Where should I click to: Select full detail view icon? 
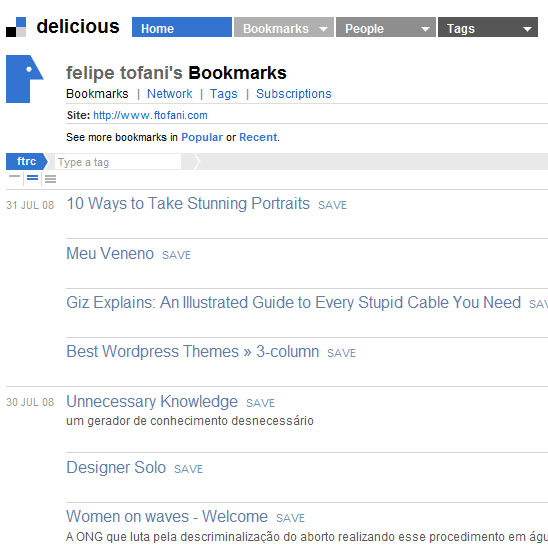[x=51, y=179]
